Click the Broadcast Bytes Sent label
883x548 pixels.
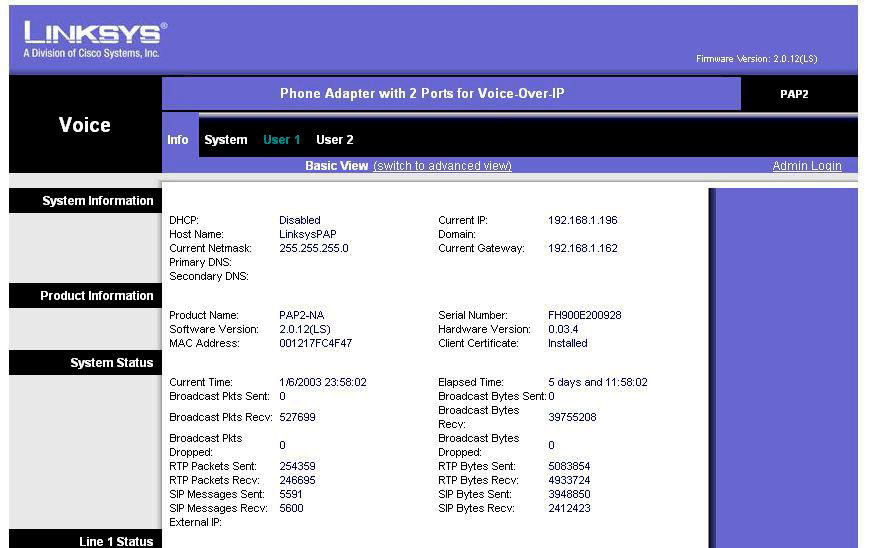pos(492,396)
